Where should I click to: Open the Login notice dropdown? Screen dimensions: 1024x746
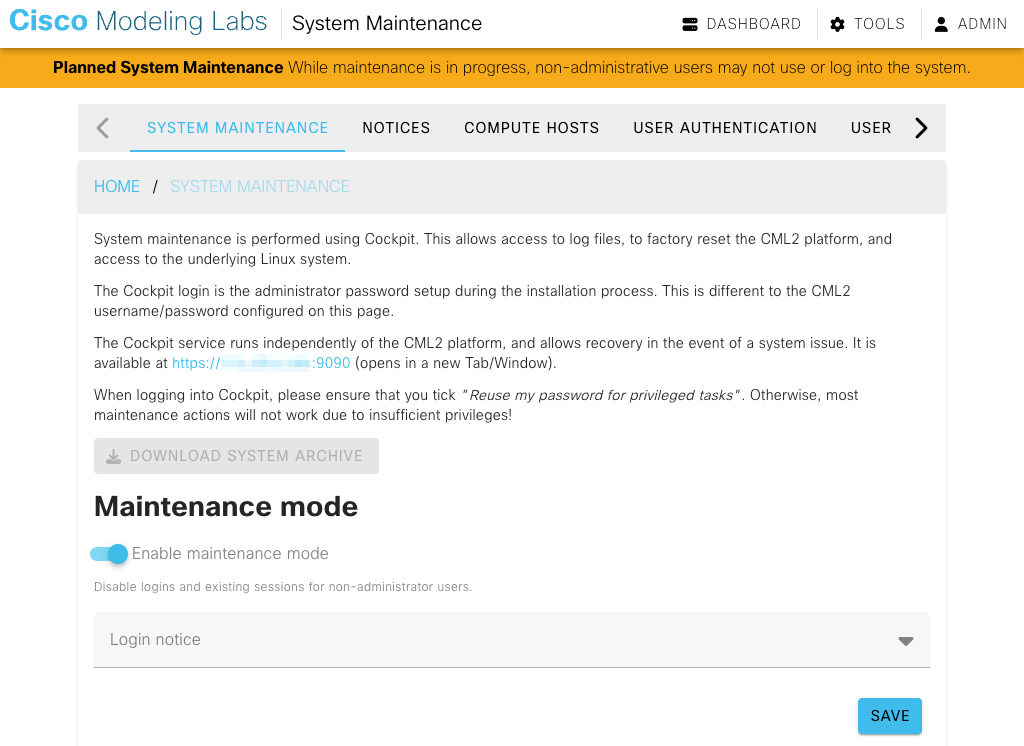(511, 640)
